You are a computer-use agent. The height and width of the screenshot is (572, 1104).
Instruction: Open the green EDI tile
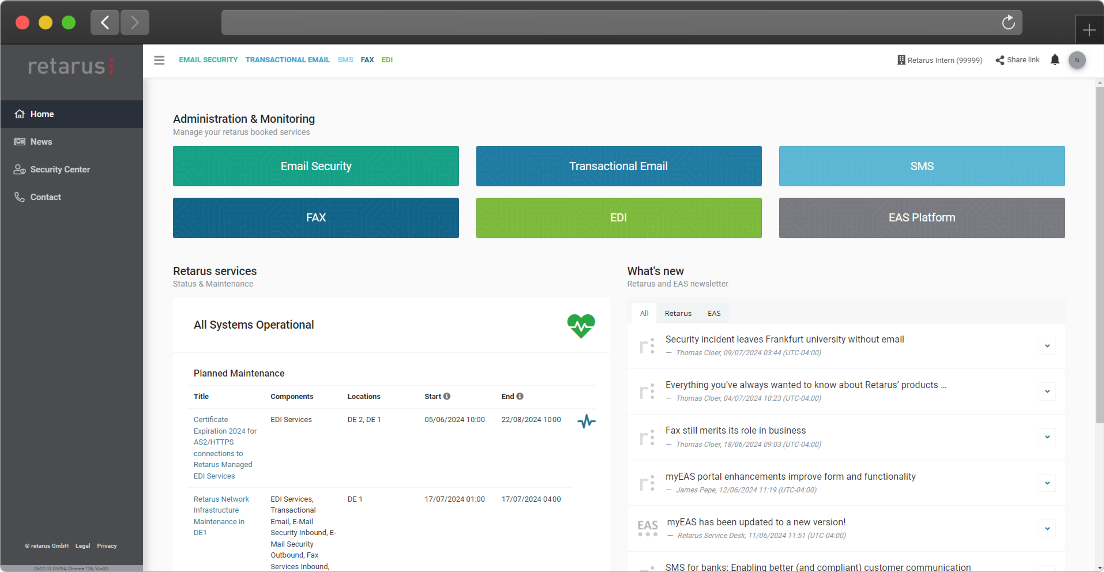[619, 218]
